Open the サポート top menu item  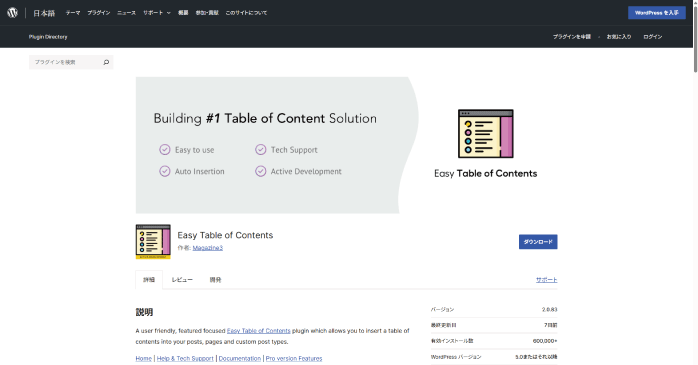pos(153,13)
